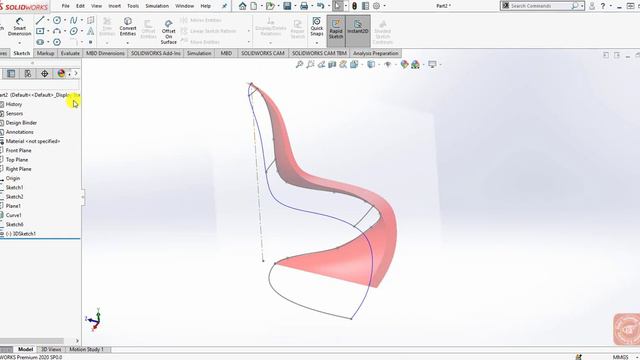640x360 pixels.
Task: Open the Motion Study 1 tab
Action: tap(86, 349)
